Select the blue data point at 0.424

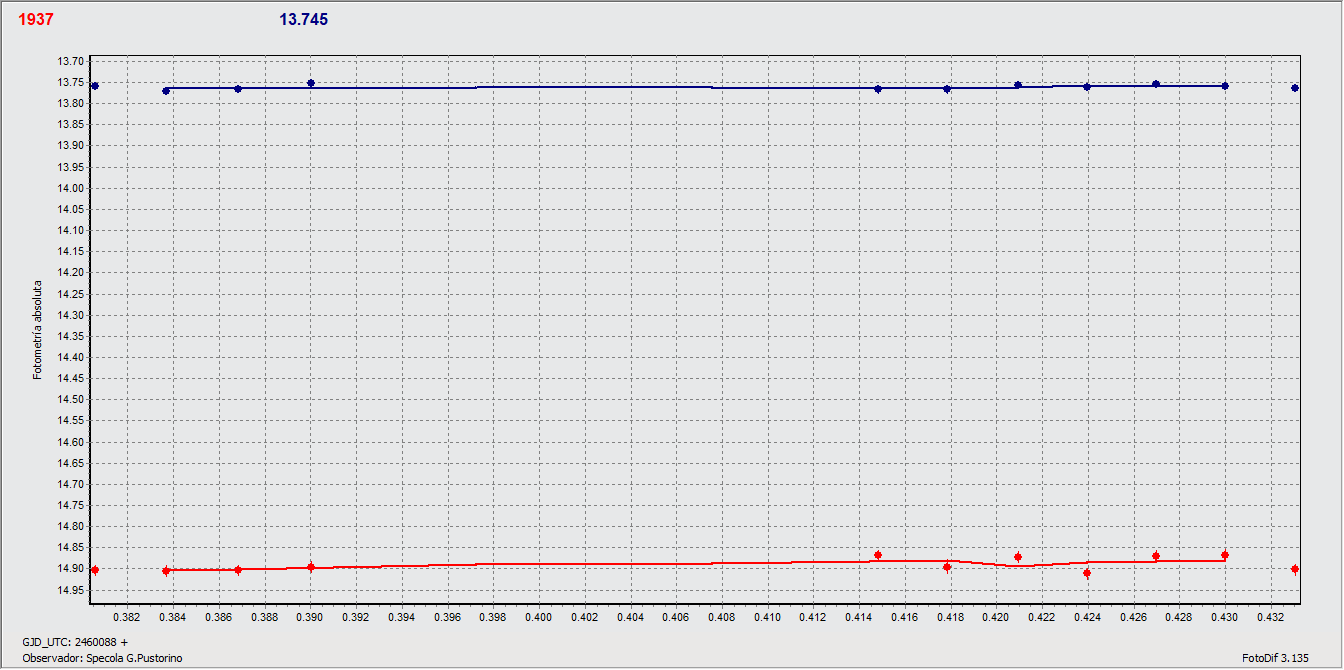(x=1087, y=87)
